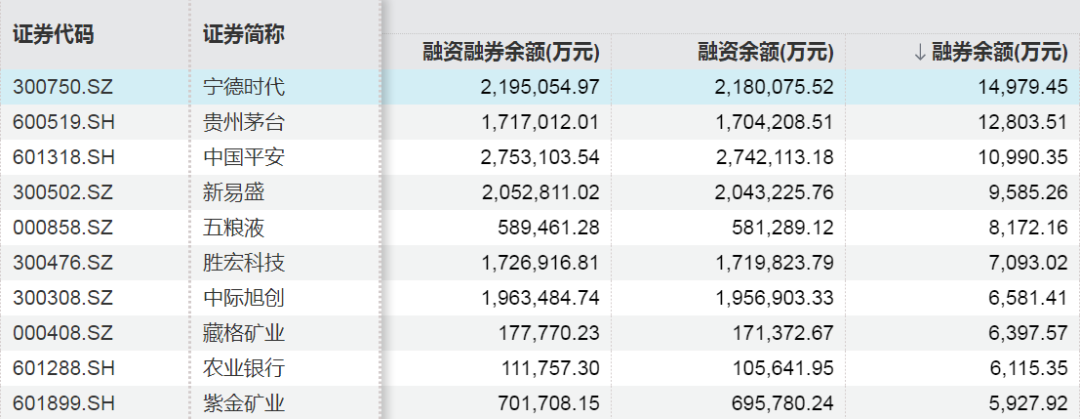Open stock code 601288.SH
The width and height of the screenshot is (1080, 419).
point(64,368)
